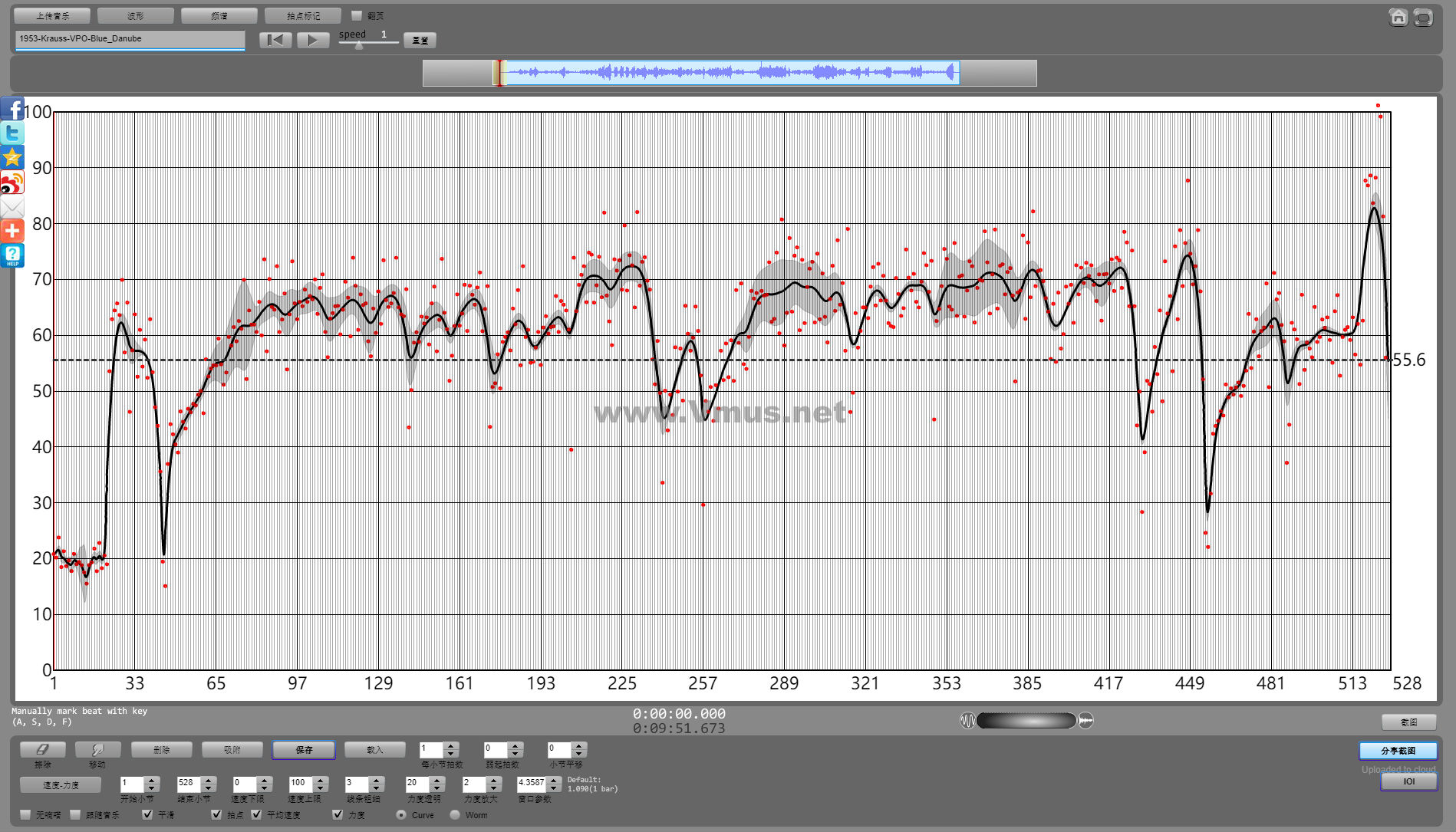The width and height of the screenshot is (1456, 832).
Task: Click the IOI button
Action: pyautogui.click(x=1408, y=781)
